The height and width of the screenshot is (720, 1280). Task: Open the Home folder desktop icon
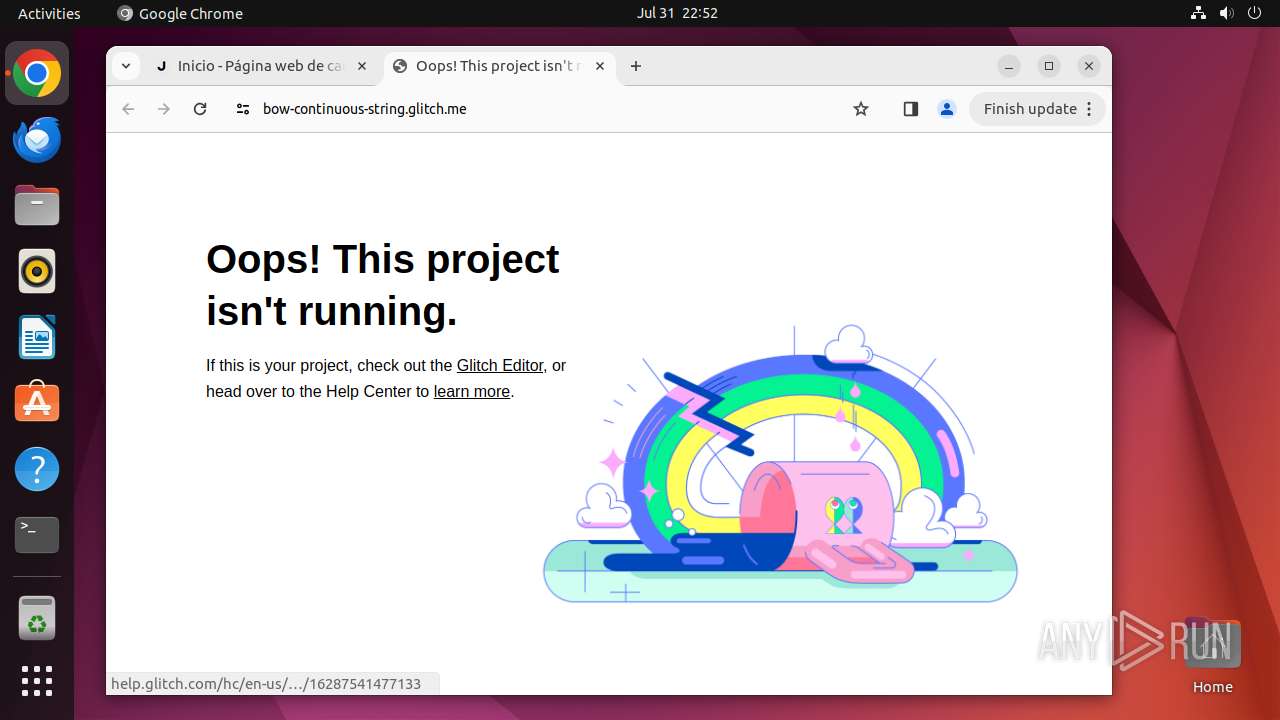1212,655
